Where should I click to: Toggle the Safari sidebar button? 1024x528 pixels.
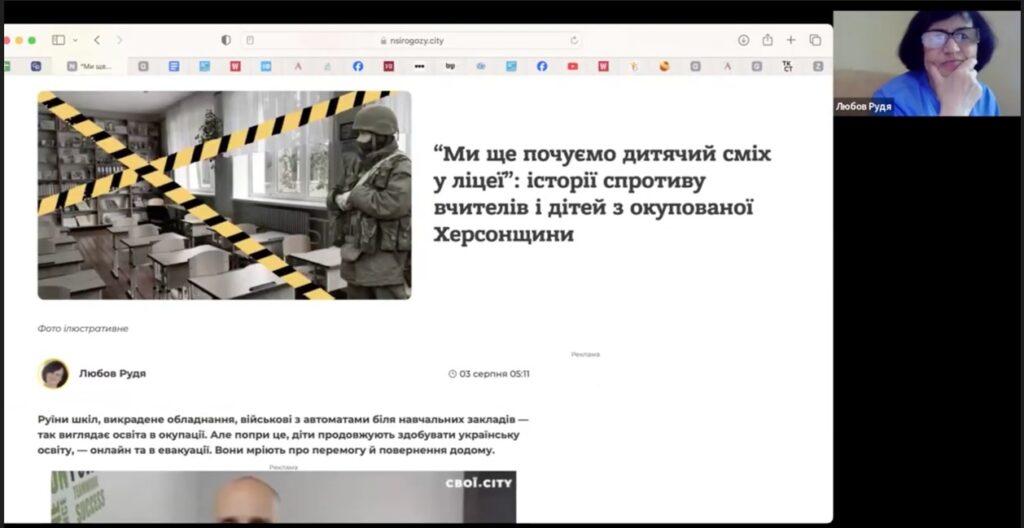(x=57, y=40)
